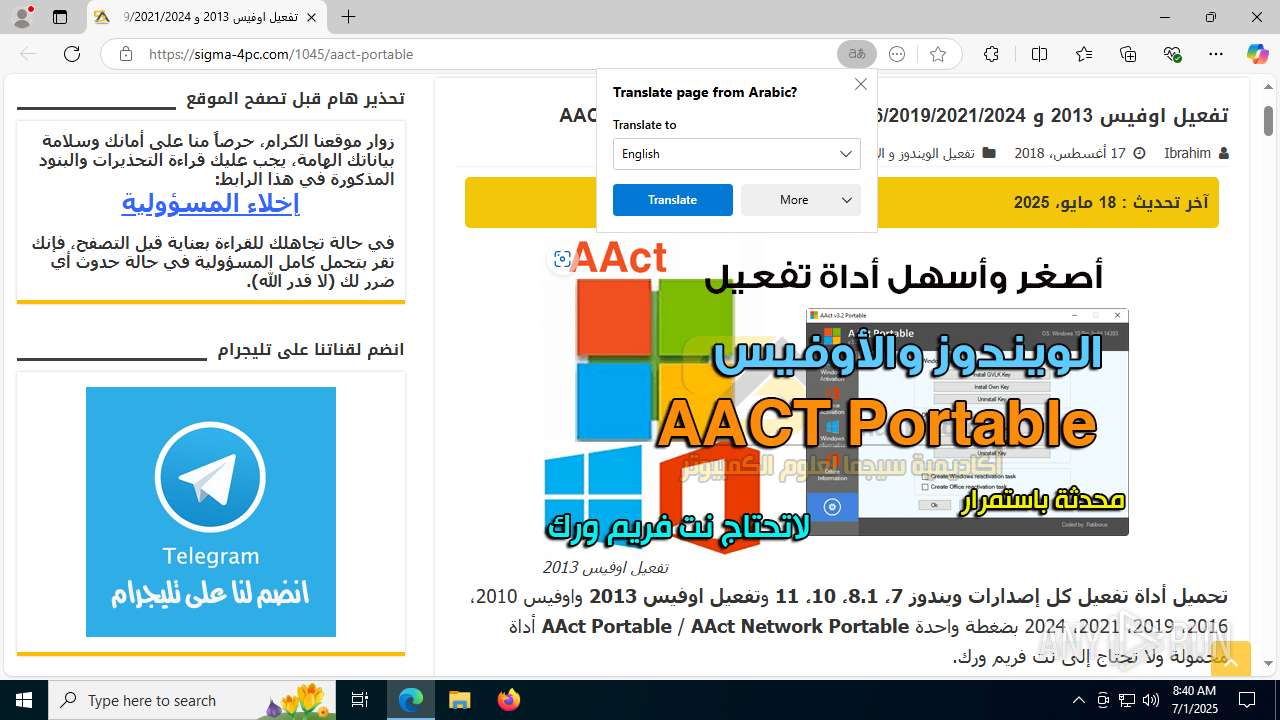Viewport: 1280px width, 720px height.
Task: Refresh the page
Action: pos(72,54)
